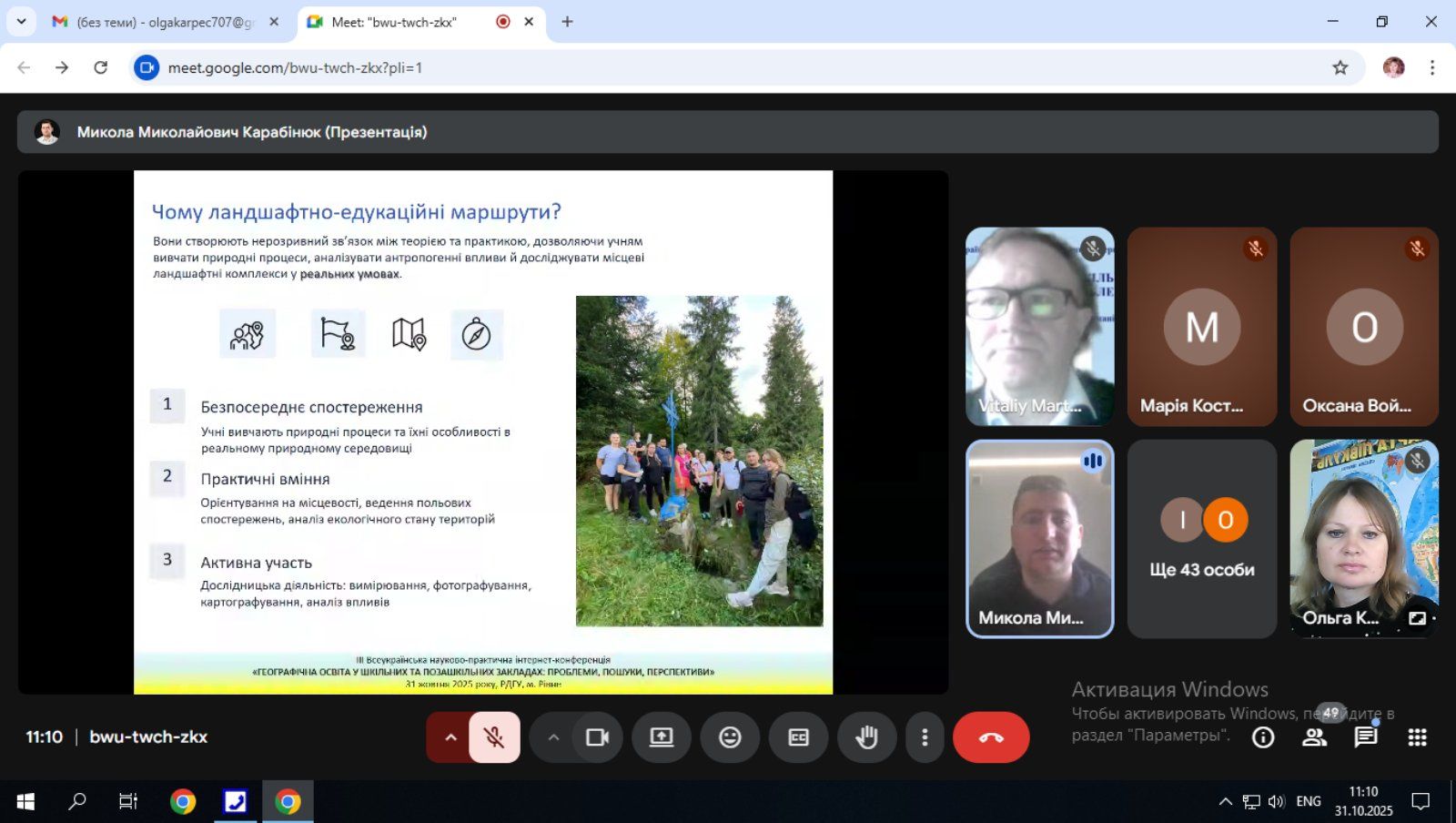Screen dimensions: 1456x823
Task: Unmute the microphone
Action: tap(494, 737)
